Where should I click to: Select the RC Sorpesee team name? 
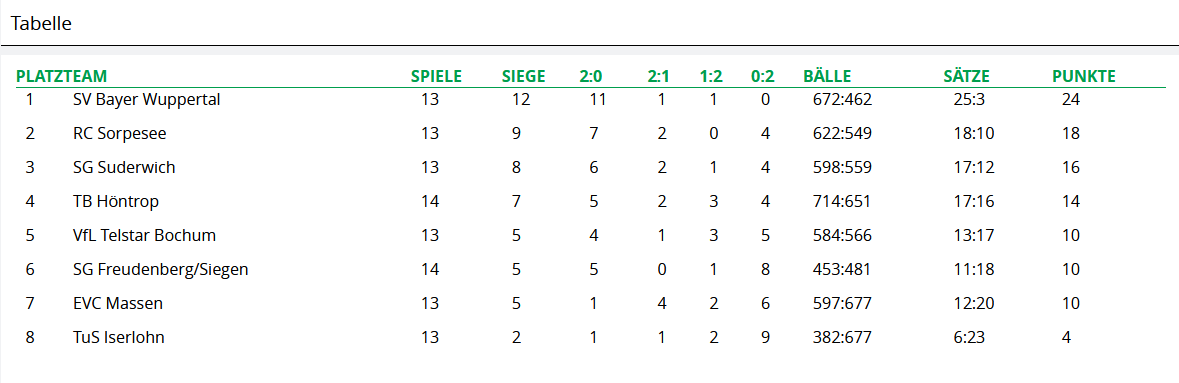click(120, 134)
